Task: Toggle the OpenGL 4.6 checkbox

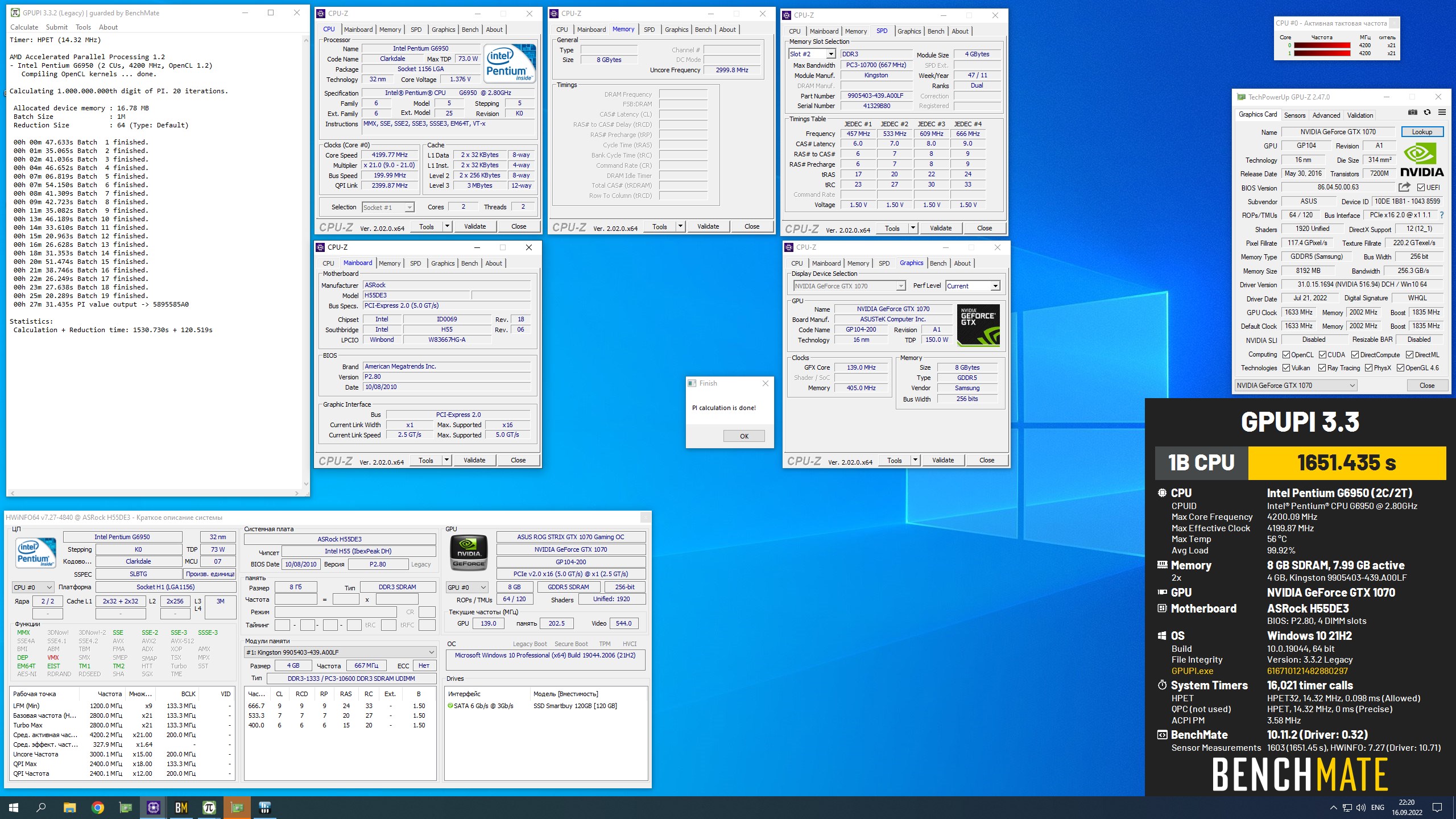Action: coord(1400,368)
